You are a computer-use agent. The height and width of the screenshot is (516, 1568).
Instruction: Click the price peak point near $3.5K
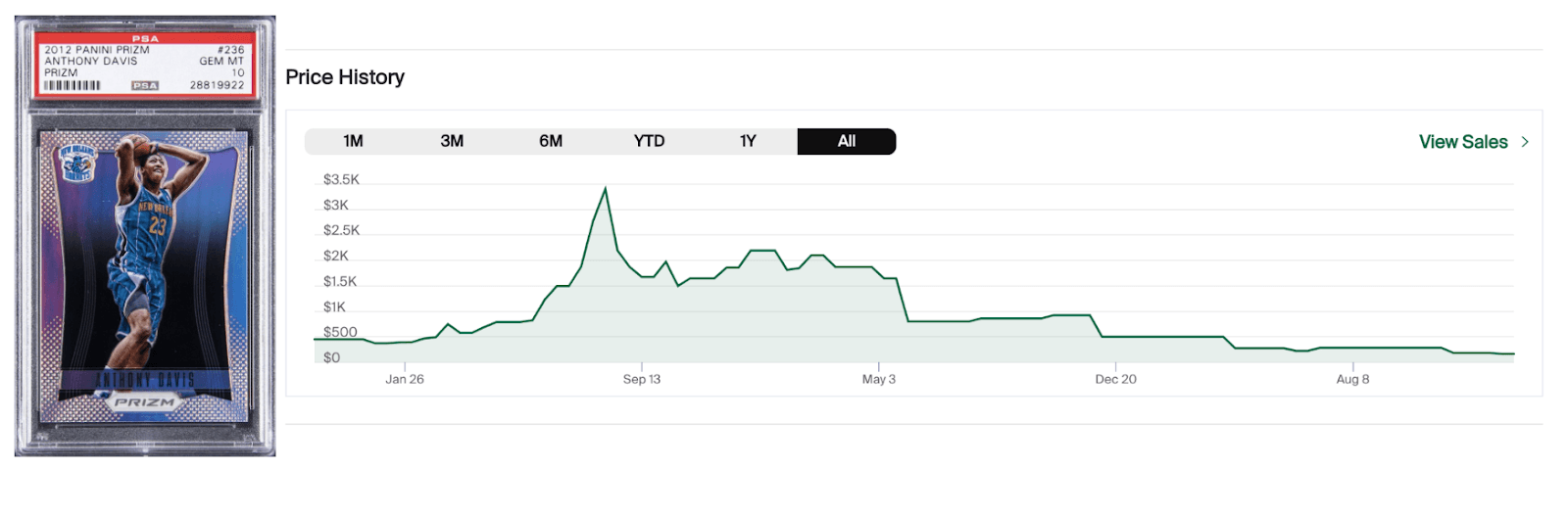pyautogui.click(x=605, y=188)
